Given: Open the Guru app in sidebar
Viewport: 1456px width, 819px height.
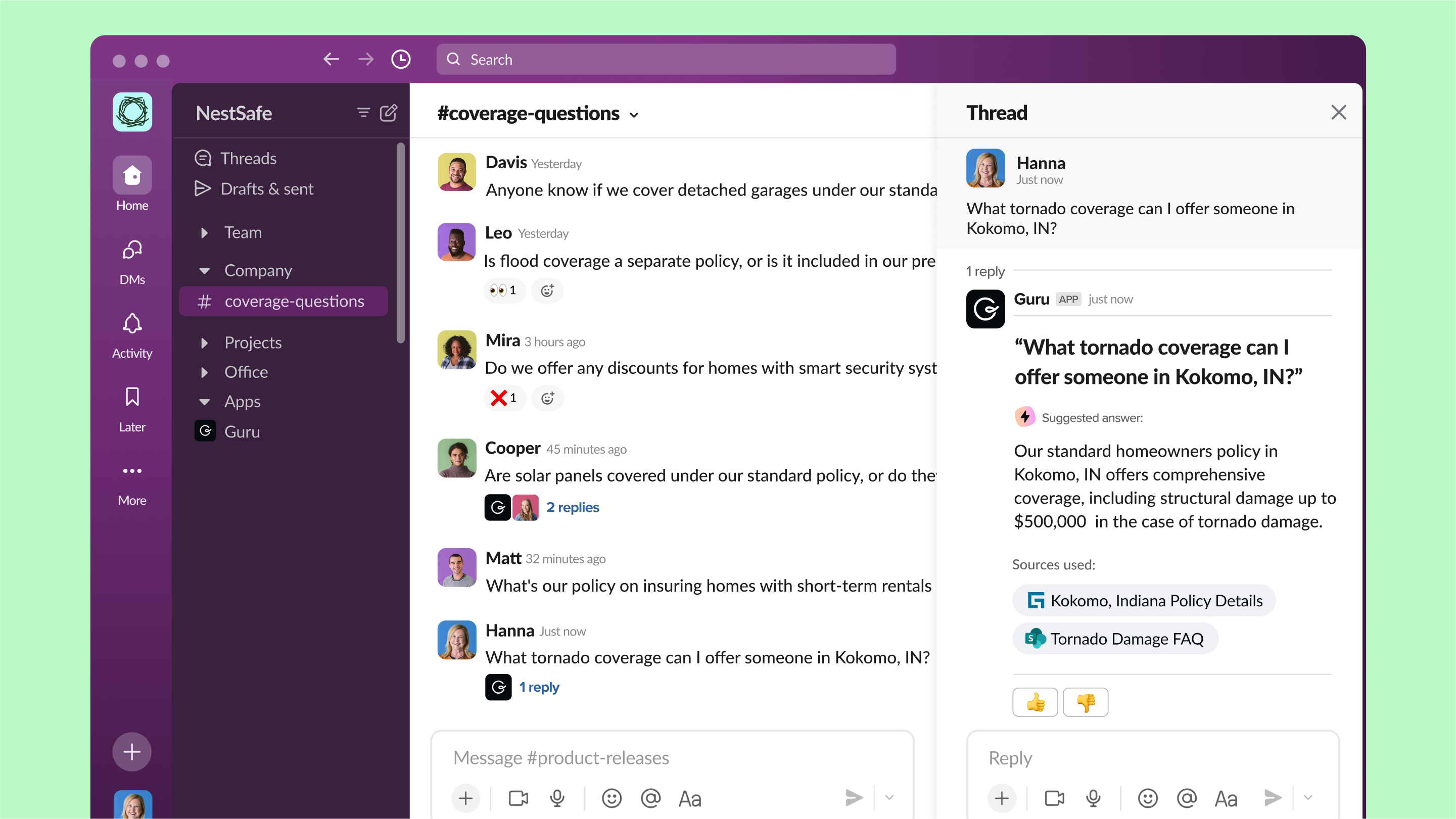Looking at the screenshot, I should (x=227, y=431).
